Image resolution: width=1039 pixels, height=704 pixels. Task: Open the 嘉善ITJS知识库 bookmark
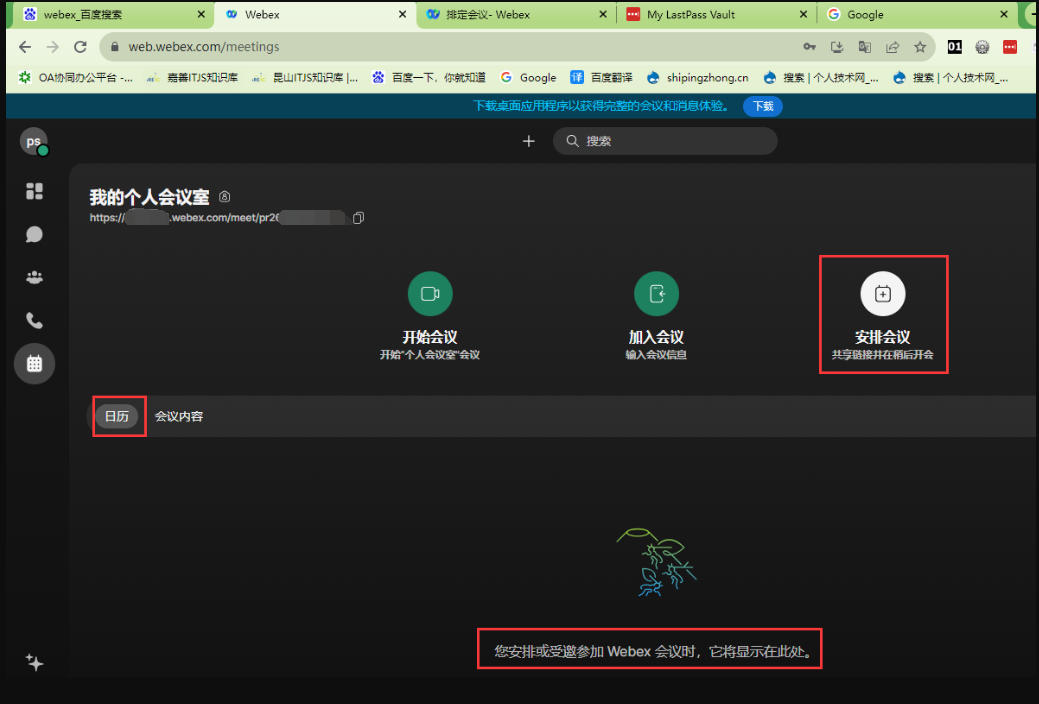tap(193, 78)
